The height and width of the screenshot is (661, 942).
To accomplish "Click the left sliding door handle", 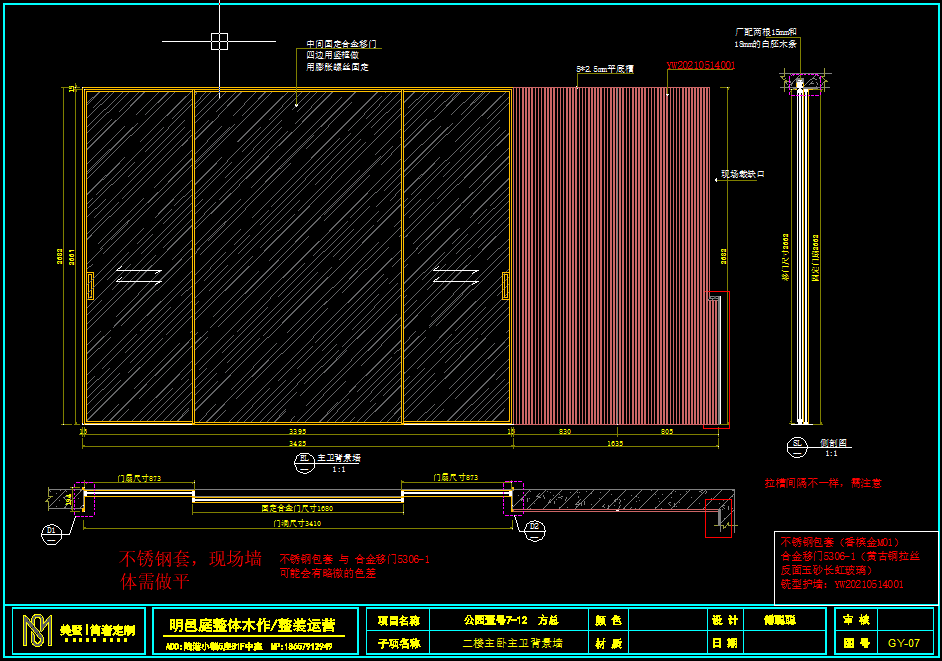I will (x=91, y=285).
